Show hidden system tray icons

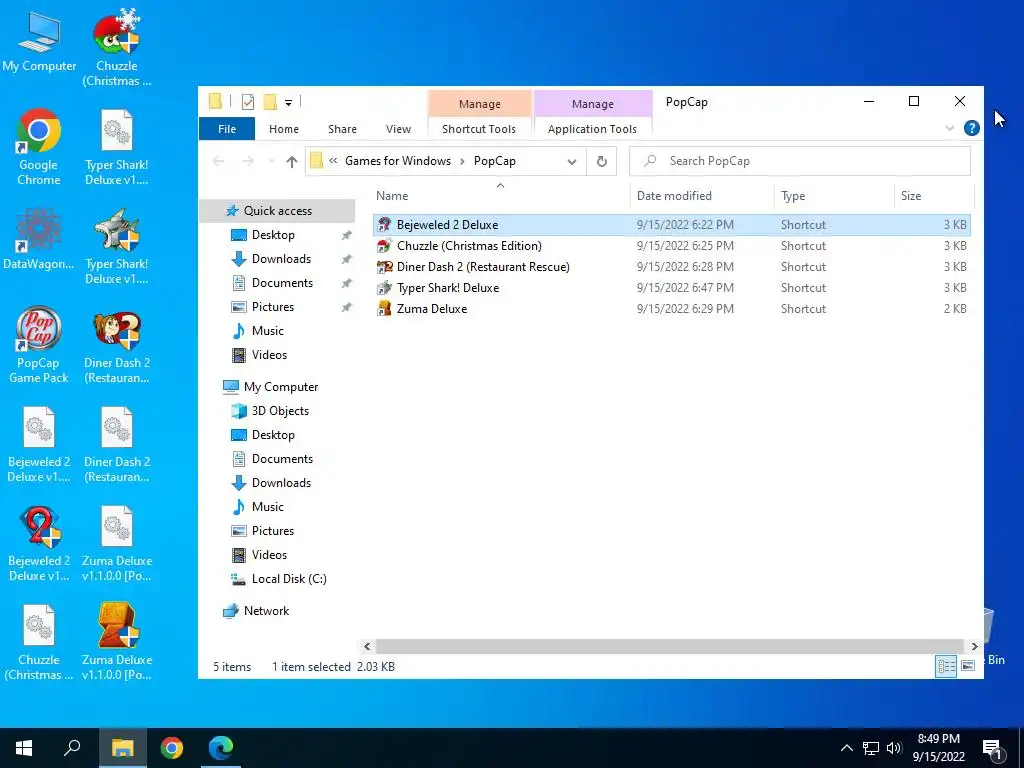click(x=846, y=748)
